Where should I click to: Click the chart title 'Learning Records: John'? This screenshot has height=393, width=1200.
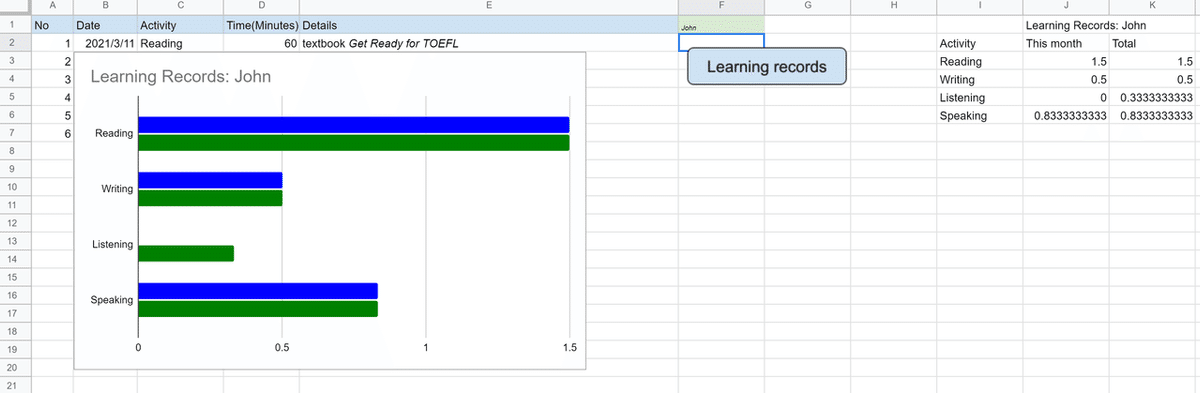click(x=180, y=77)
